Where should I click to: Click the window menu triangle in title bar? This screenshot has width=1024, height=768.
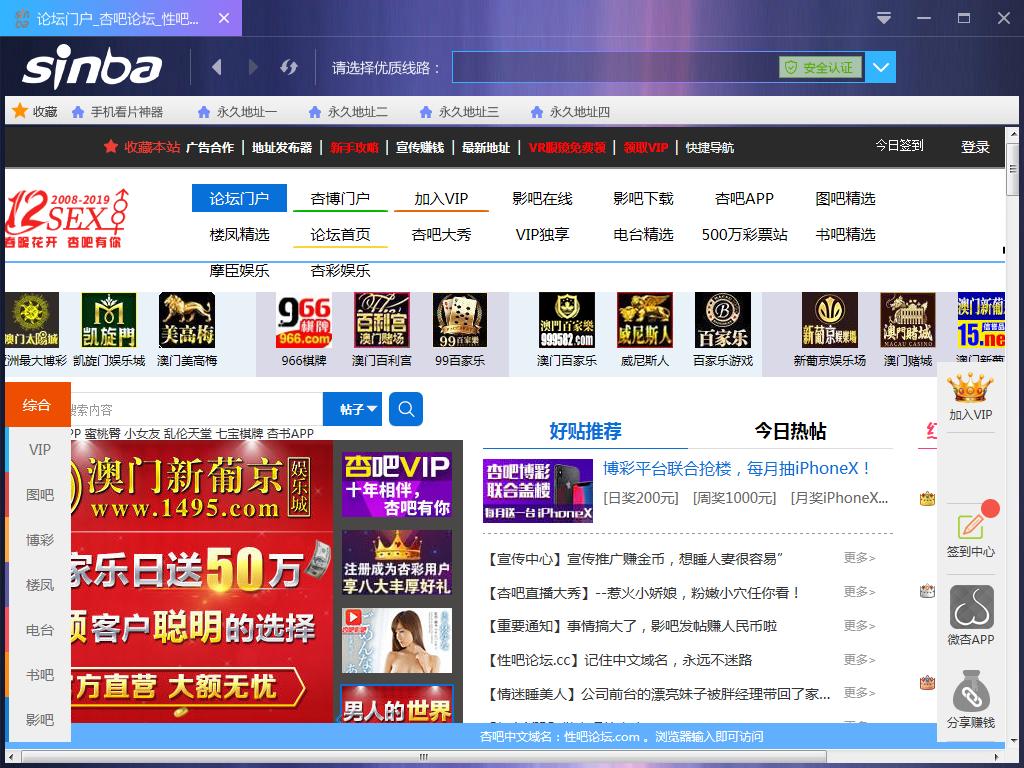(884, 18)
